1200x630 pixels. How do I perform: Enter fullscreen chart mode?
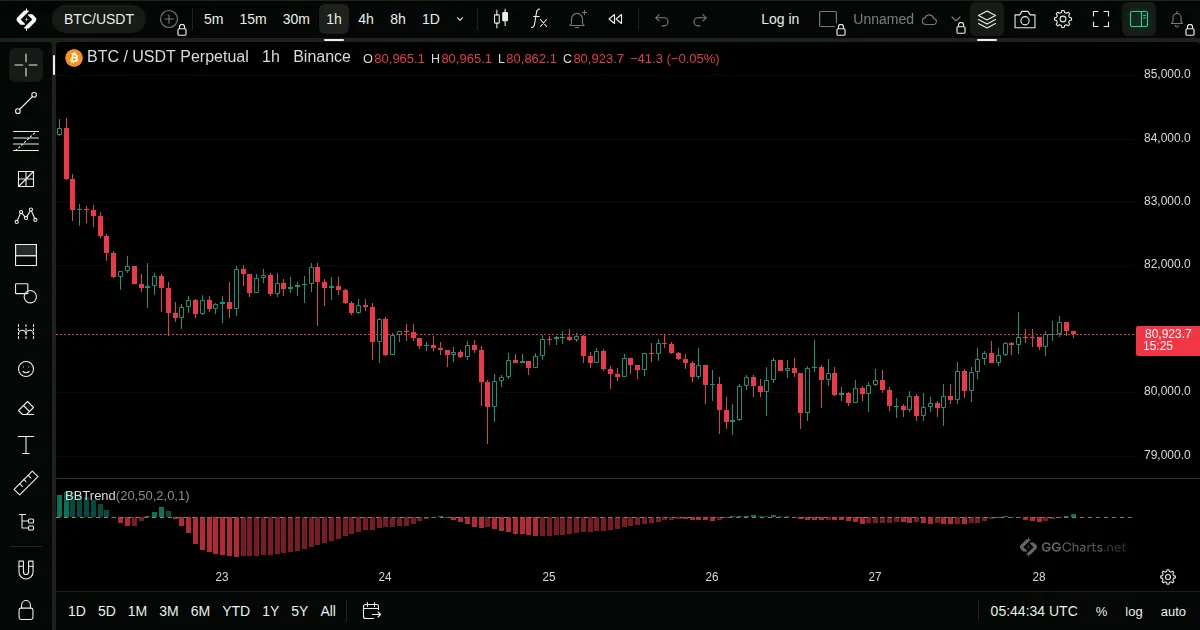1101,19
